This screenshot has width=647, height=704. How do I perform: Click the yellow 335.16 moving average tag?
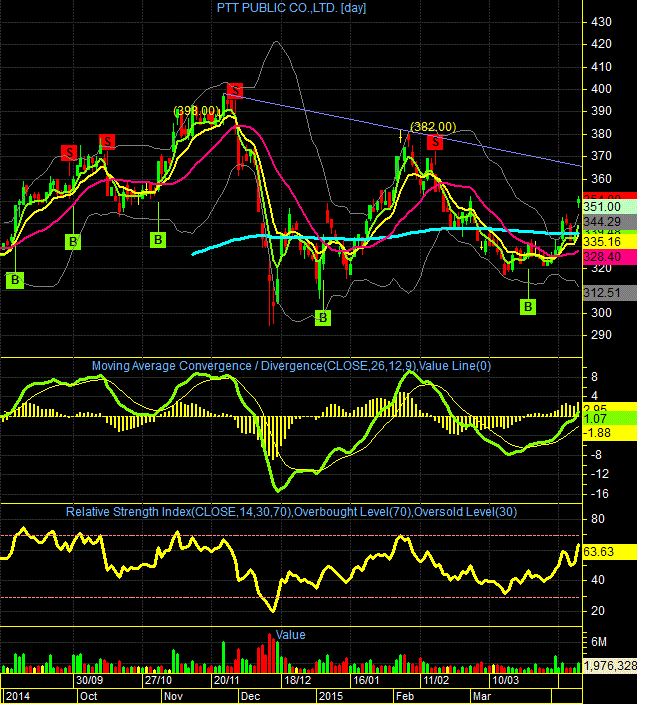(609, 242)
